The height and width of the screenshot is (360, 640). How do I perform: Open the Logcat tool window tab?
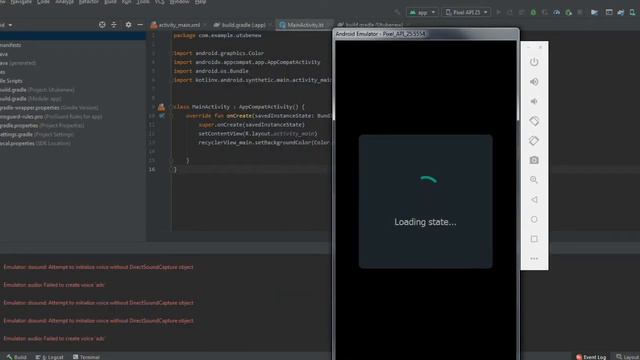point(49,357)
